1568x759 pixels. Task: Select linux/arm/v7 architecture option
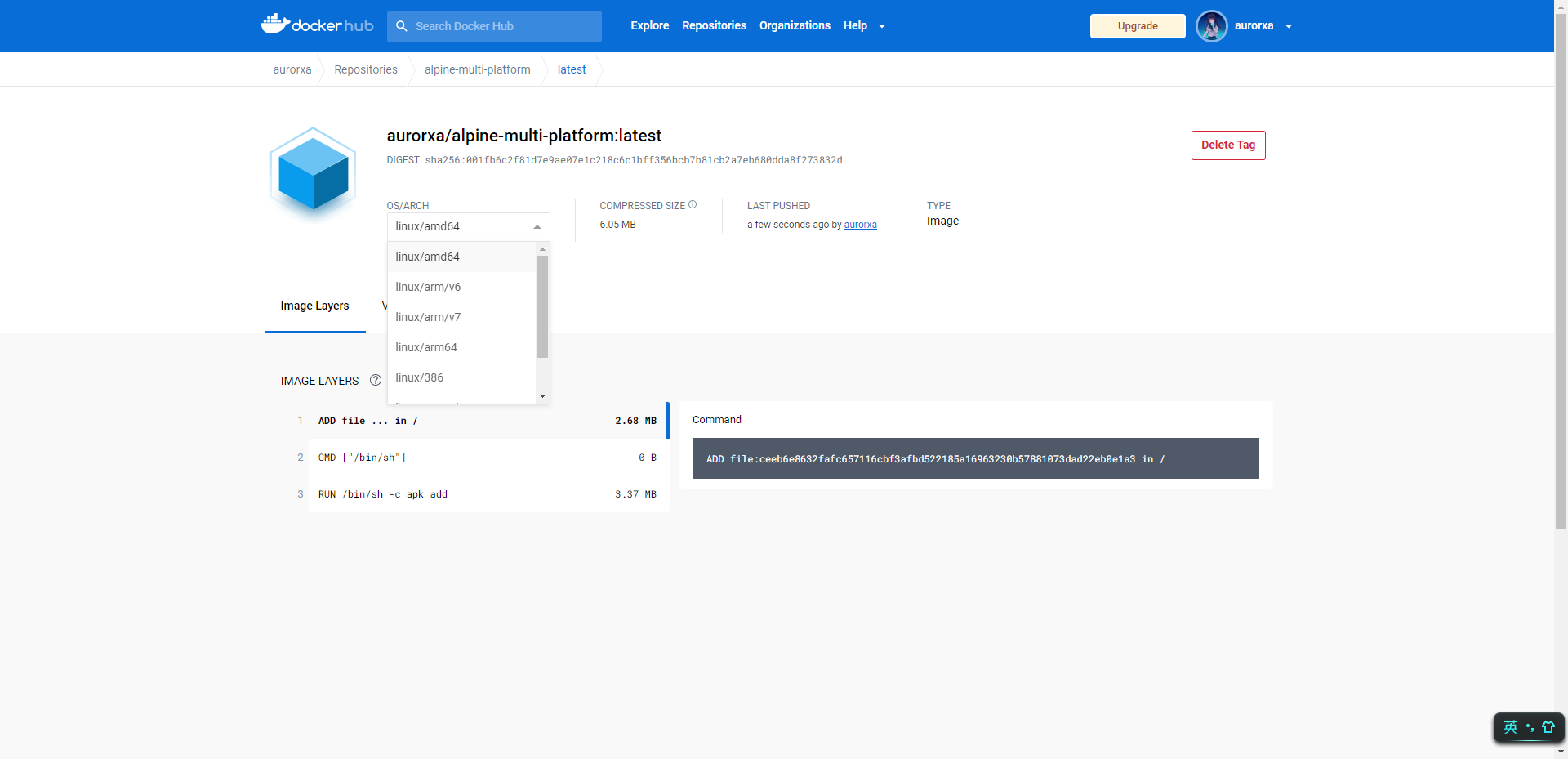[461, 317]
